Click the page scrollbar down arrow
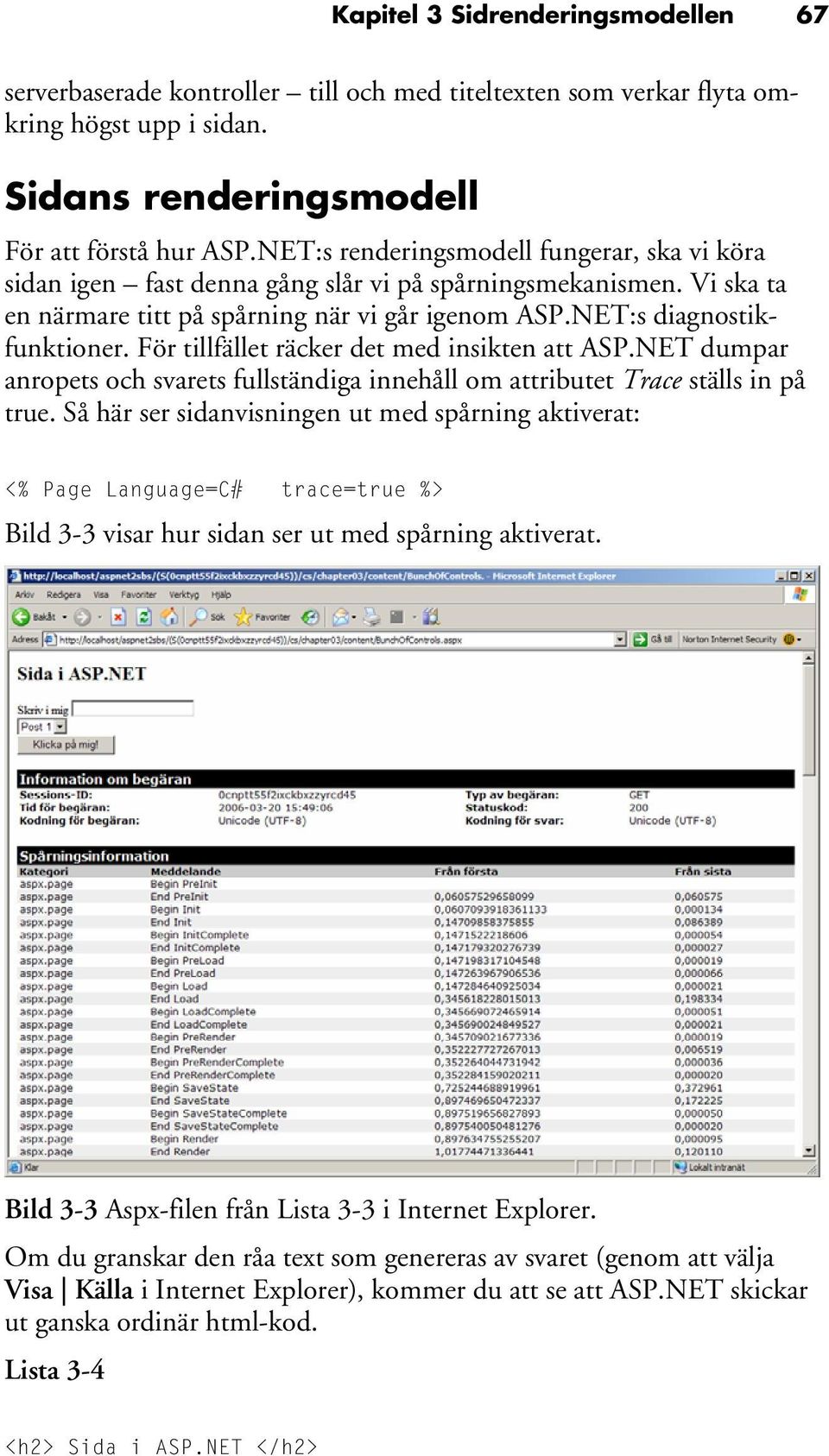 [x=809, y=1150]
